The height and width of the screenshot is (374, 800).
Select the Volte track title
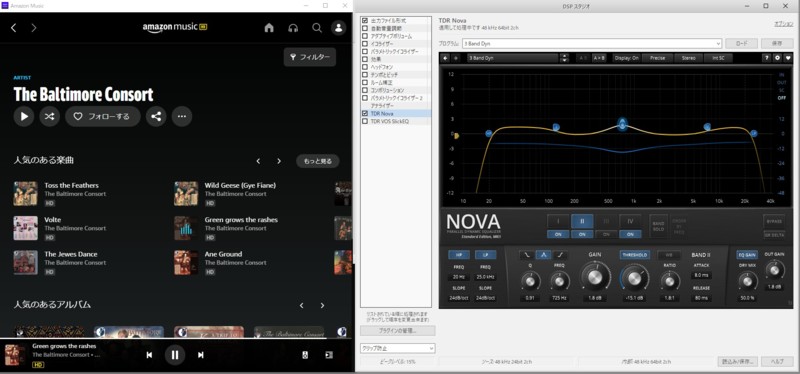point(53,220)
